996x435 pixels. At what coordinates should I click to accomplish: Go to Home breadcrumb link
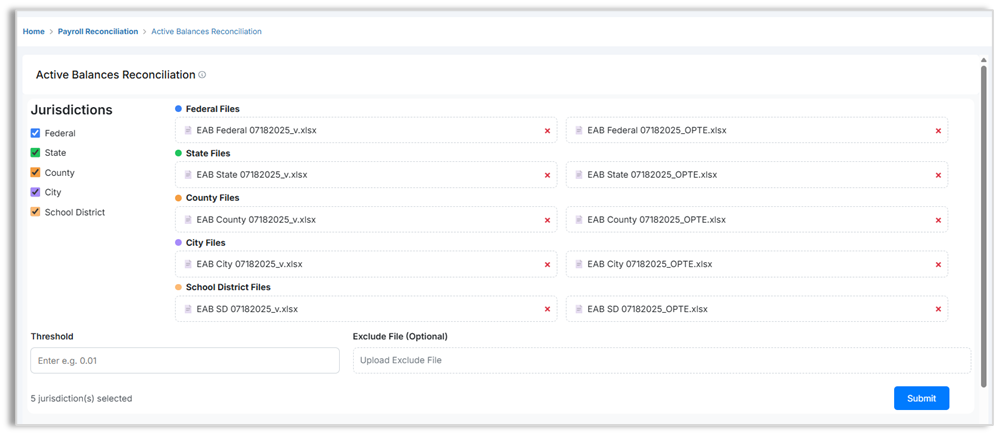34,32
